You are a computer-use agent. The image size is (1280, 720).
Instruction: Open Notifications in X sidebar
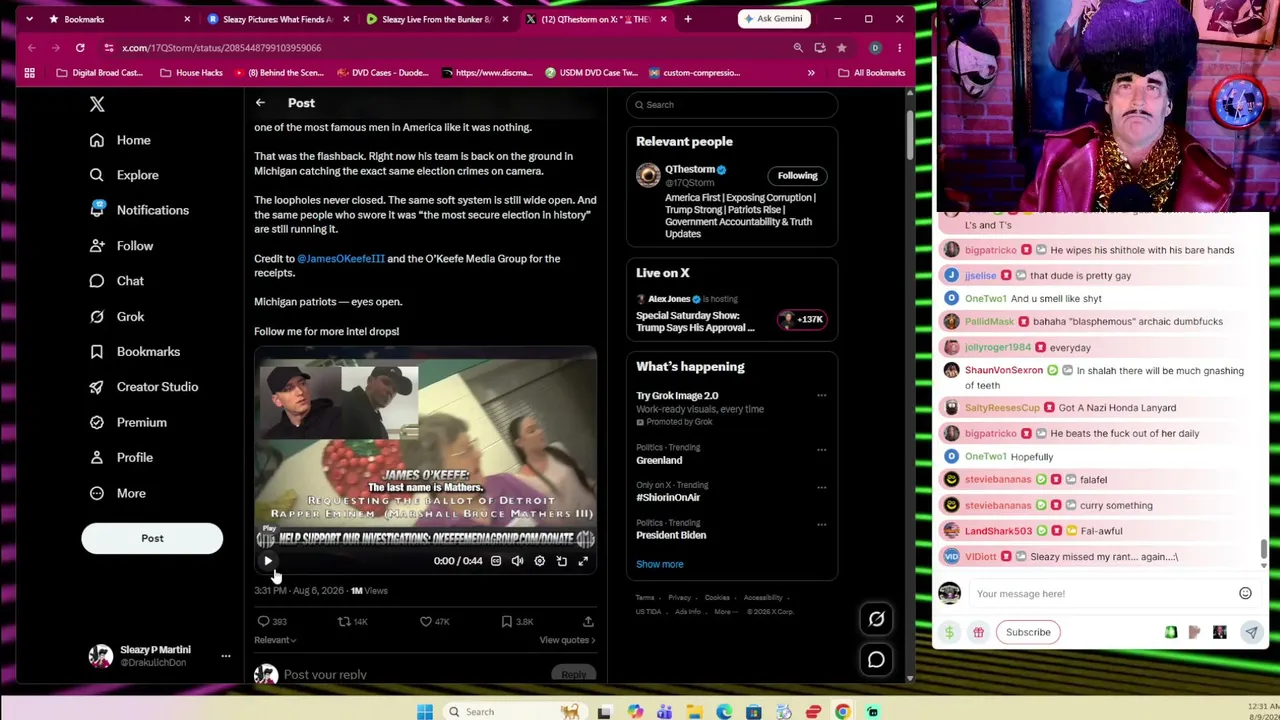coord(139,210)
